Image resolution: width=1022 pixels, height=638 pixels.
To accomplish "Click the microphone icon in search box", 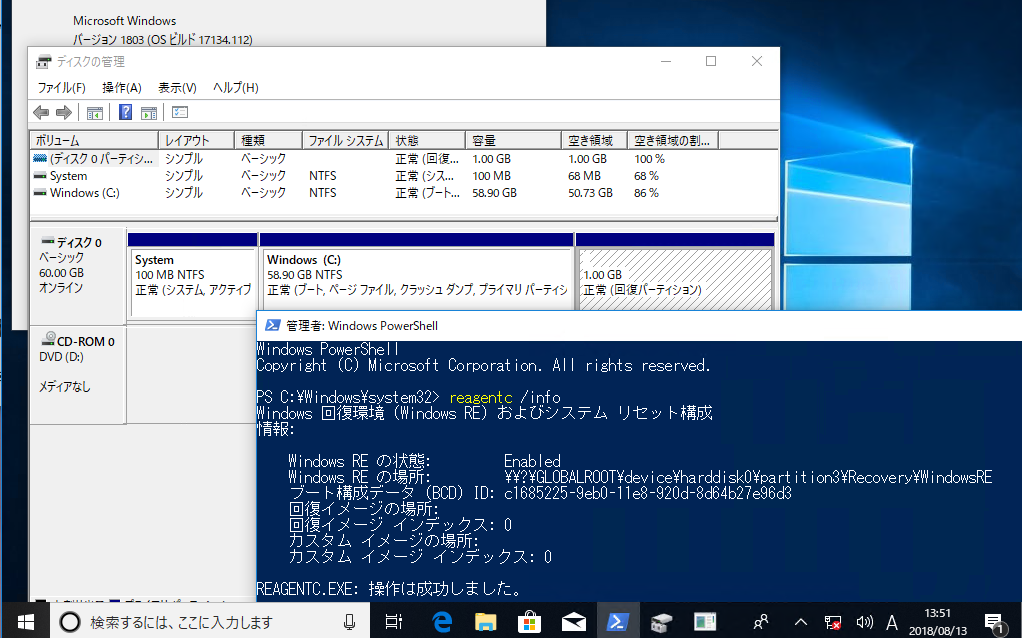I will pyautogui.click(x=349, y=622).
